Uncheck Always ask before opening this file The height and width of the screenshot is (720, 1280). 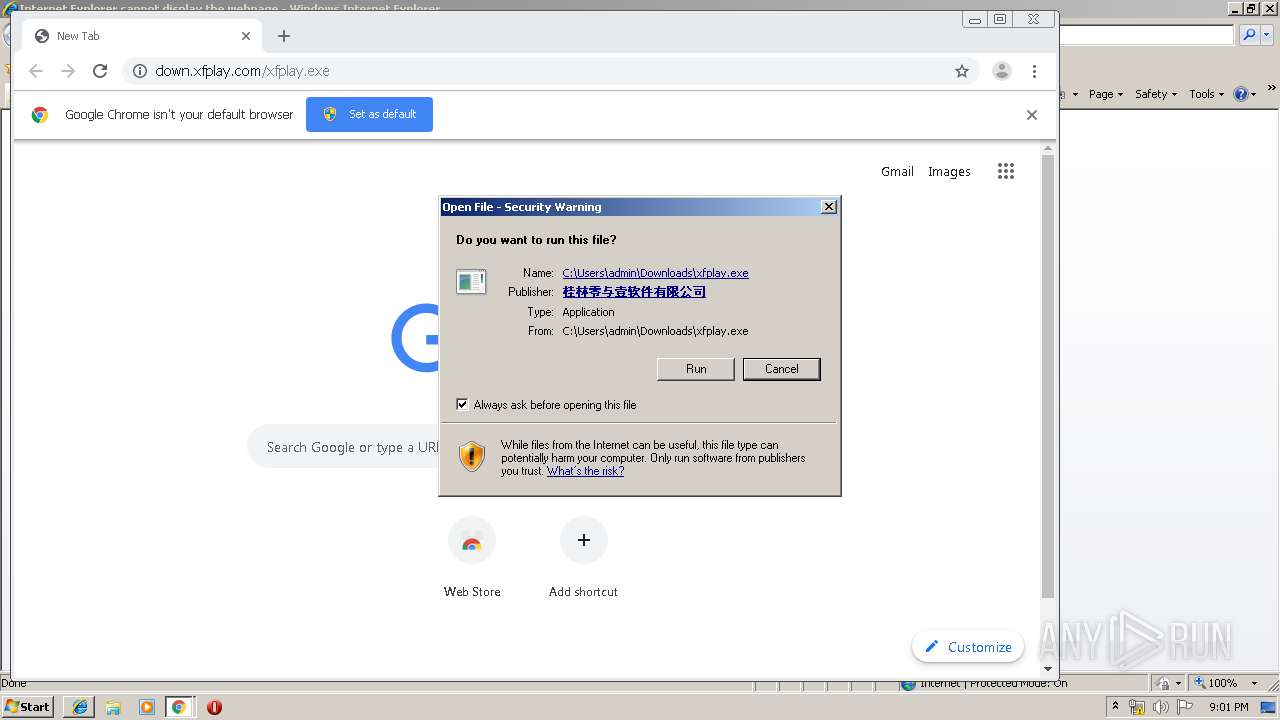coord(462,405)
